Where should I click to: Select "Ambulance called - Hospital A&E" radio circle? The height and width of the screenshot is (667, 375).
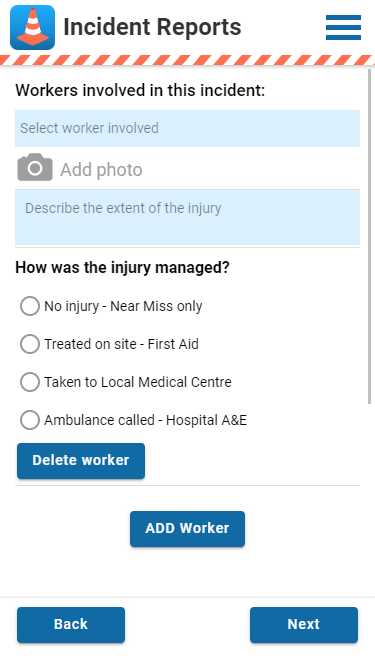30,420
